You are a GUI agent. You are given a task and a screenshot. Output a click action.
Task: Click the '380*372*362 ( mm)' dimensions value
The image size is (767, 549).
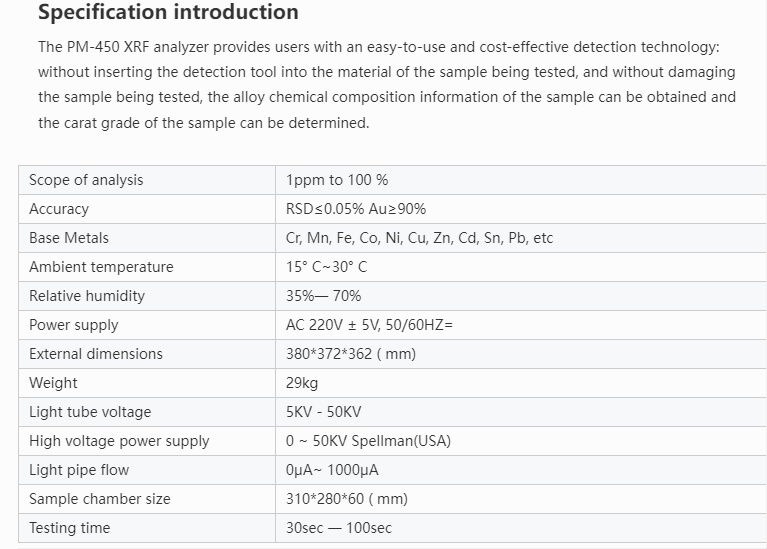tap(351, 354)
